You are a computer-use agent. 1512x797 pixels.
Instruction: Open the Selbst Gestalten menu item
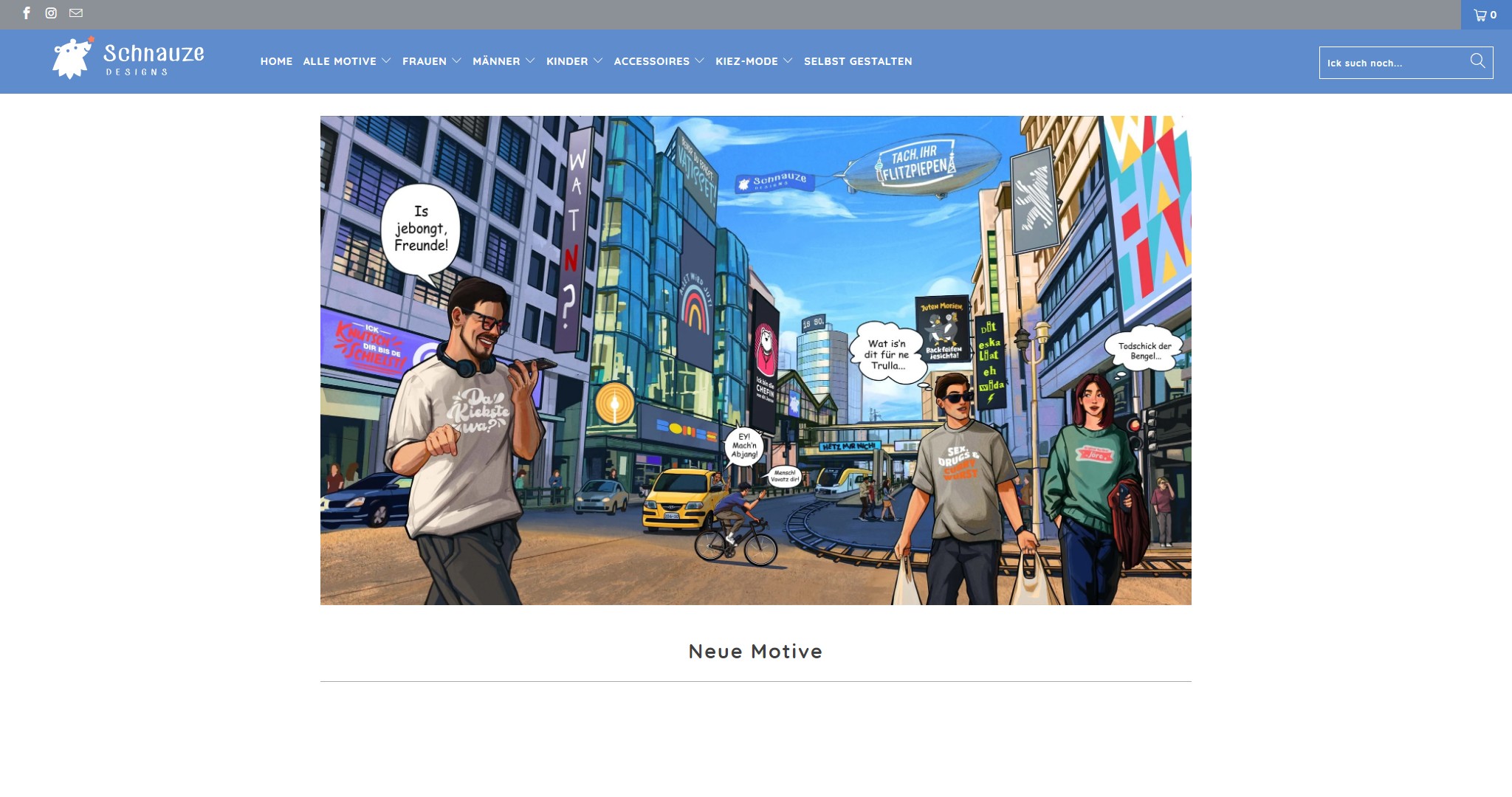(x=858, y=61)
